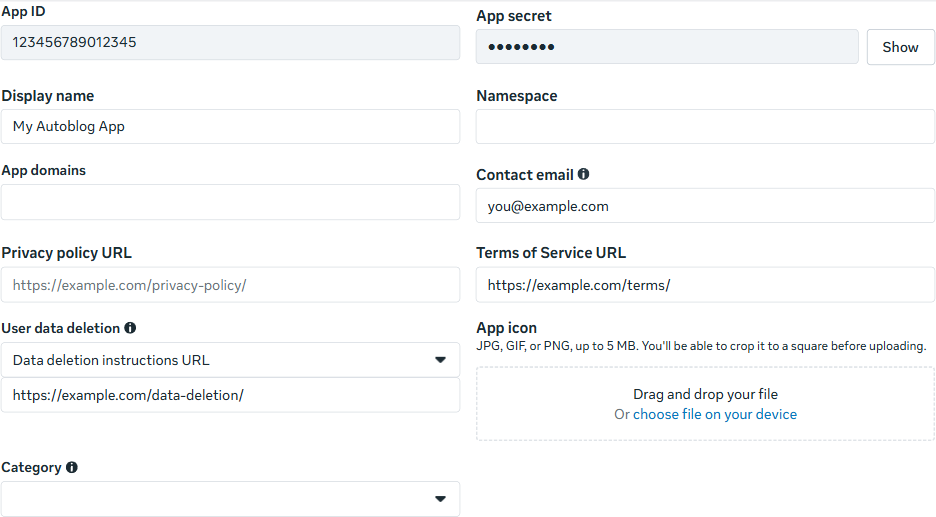936x517 pixels.
Task: Edit the Contact email field
Action: coord(705,206)
